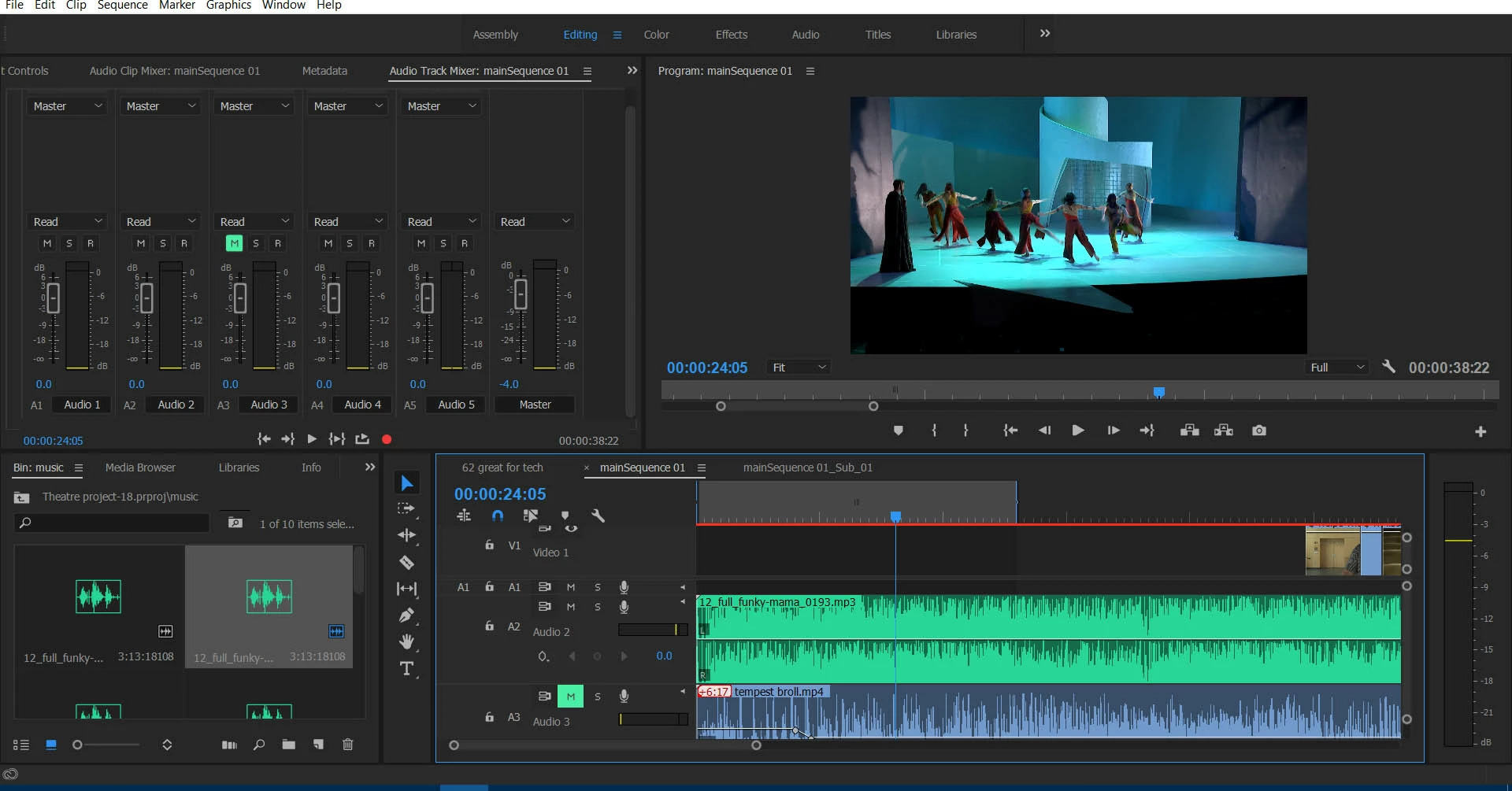Image resolution: width=1512 pixels, height=791 pixels.
Task: Open the Media Browser panel
Action: point(140,468)
